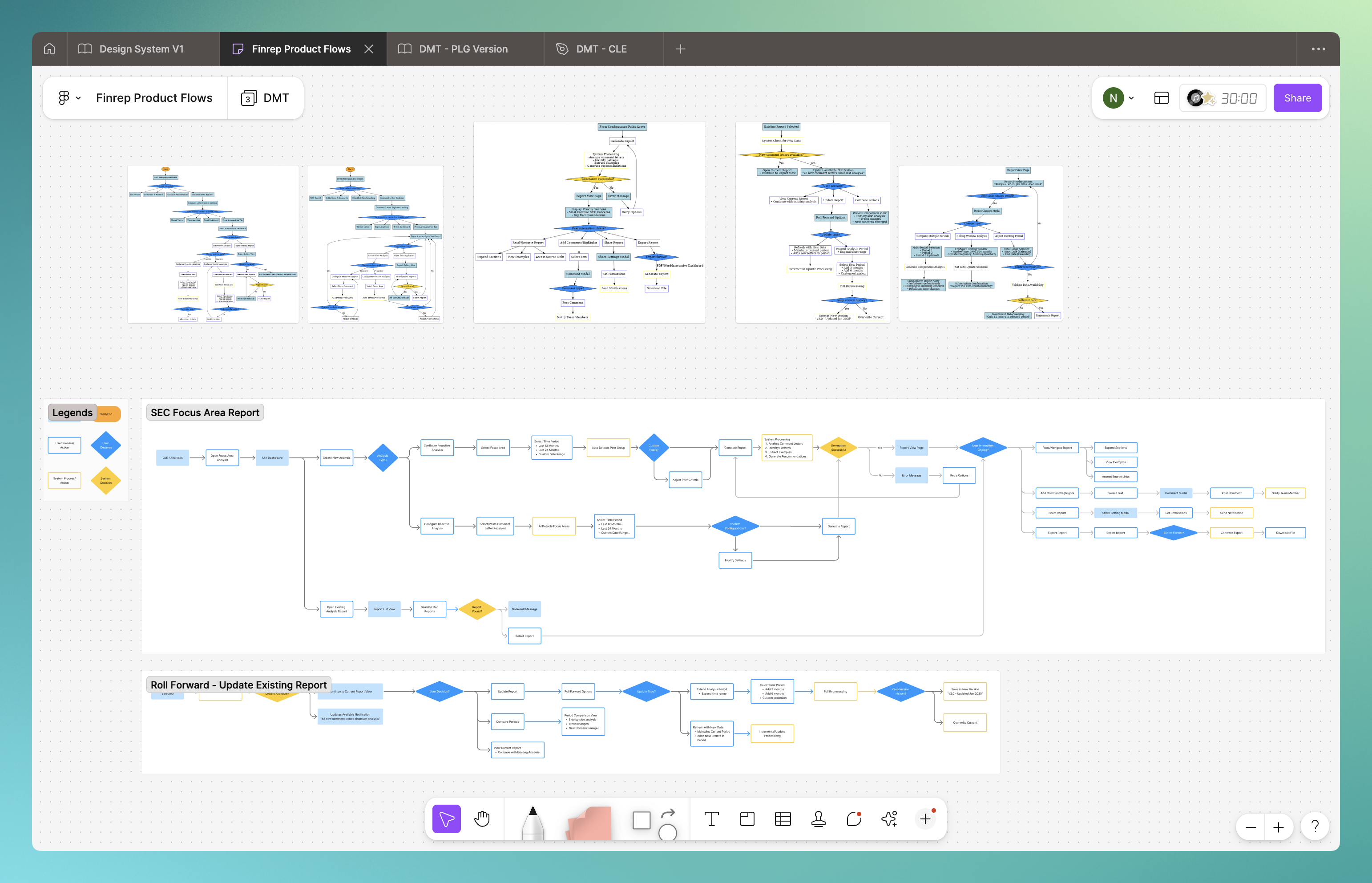Select the Section tool
The image size is (1372, 883).
tap(747, 819)
